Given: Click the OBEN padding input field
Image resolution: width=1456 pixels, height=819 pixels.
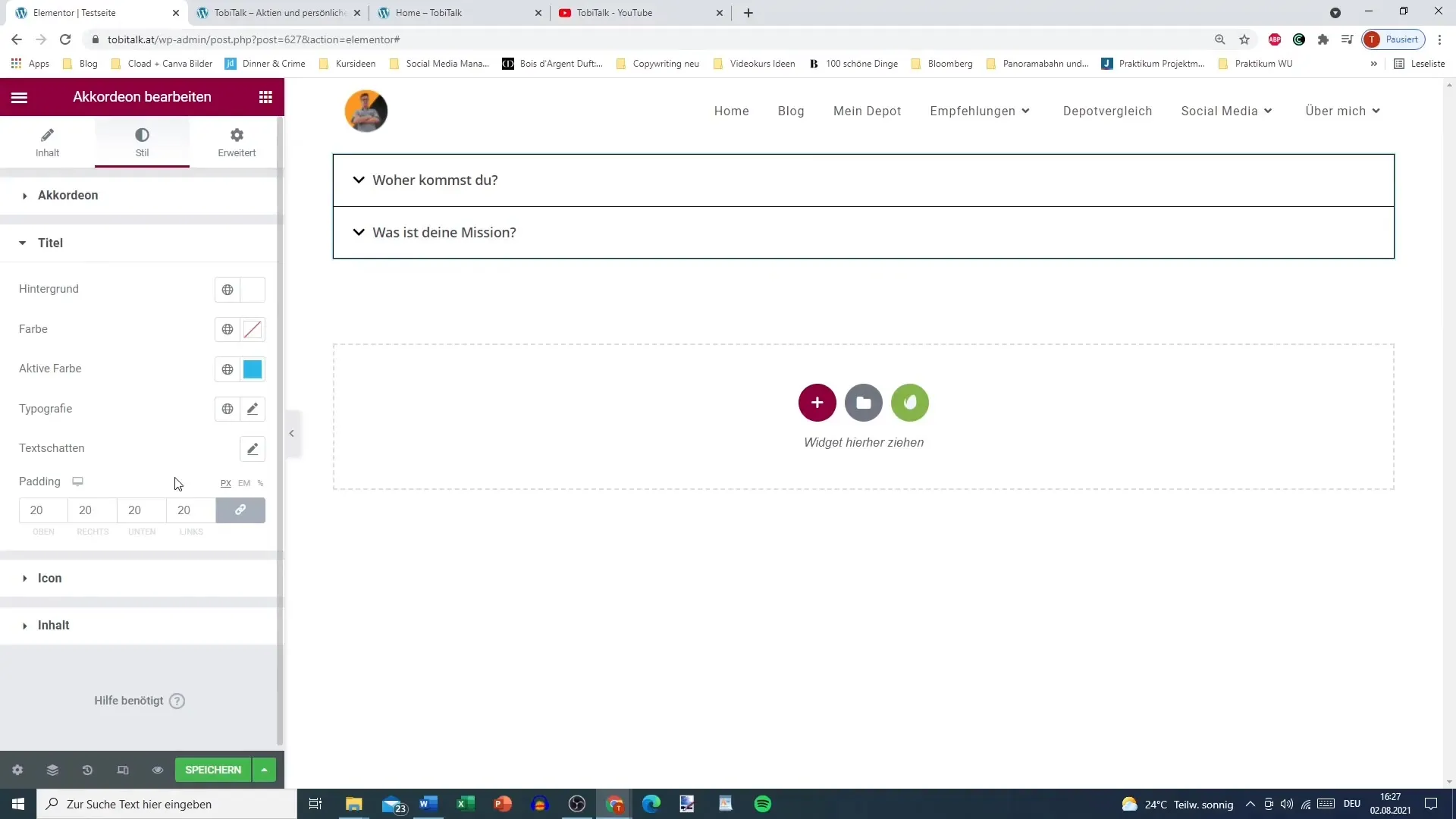Looking at the screenshot, I should [43, 510].
